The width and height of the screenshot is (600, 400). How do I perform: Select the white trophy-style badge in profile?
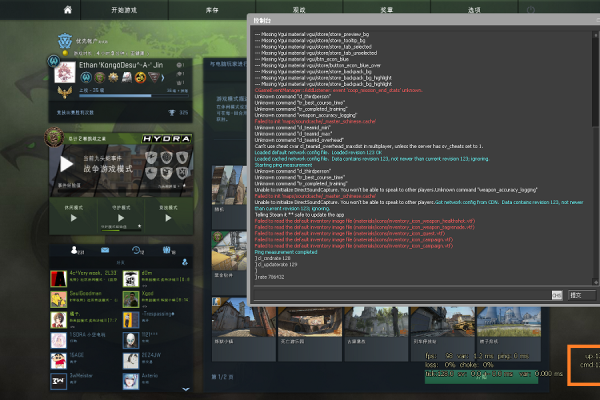click(x=127, y=78)
